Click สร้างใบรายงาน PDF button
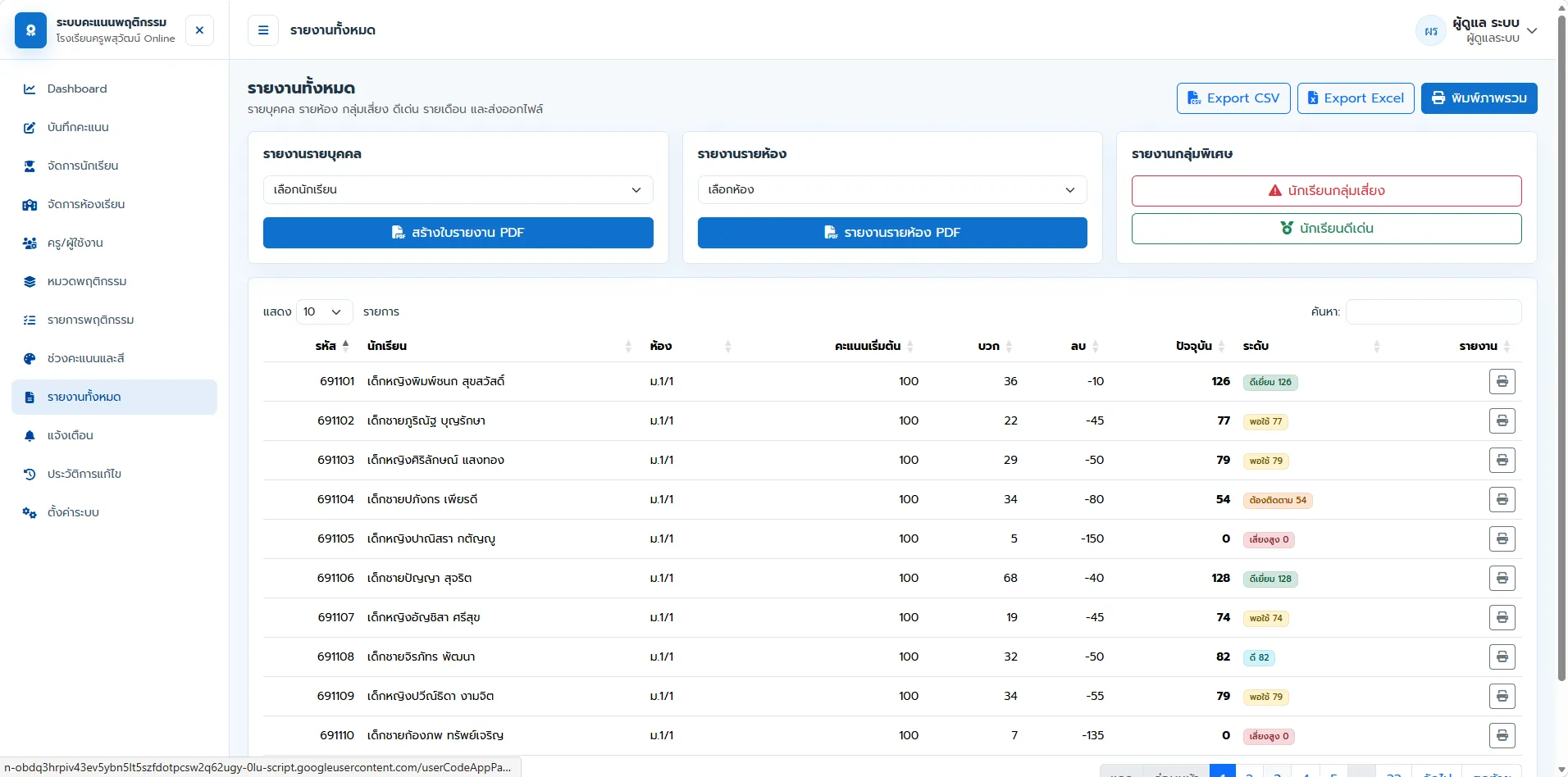This screenshot has width=1568, height=777. 458,233
